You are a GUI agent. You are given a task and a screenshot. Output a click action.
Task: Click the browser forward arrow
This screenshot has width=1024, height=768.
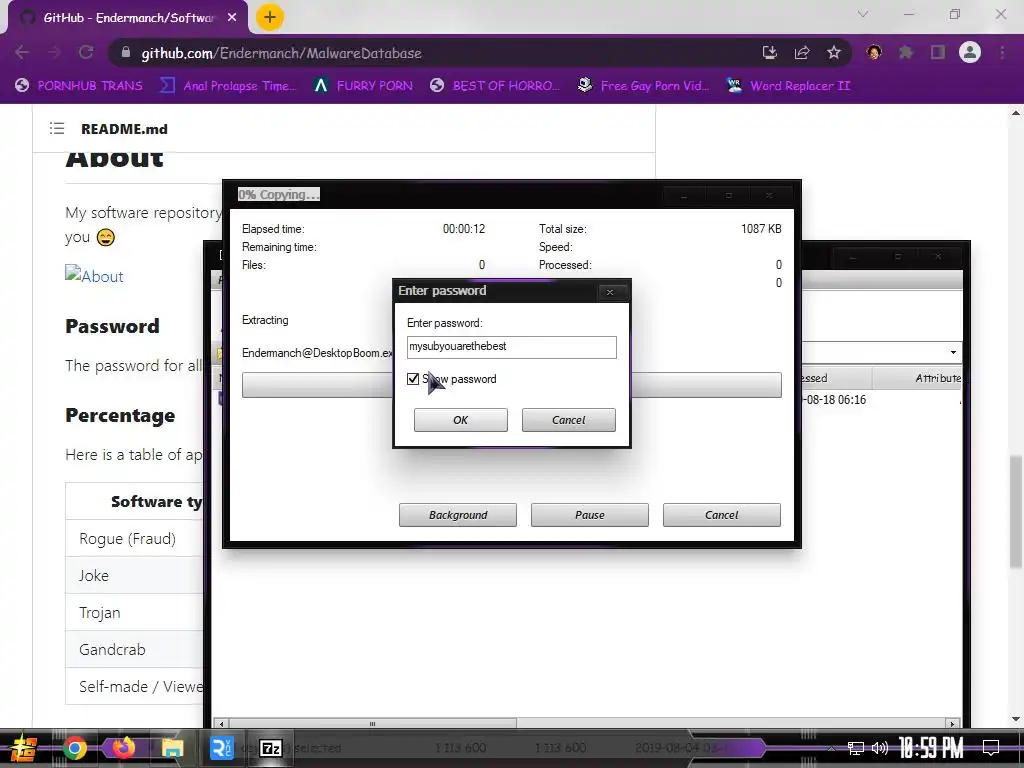[x=54, y=52]
